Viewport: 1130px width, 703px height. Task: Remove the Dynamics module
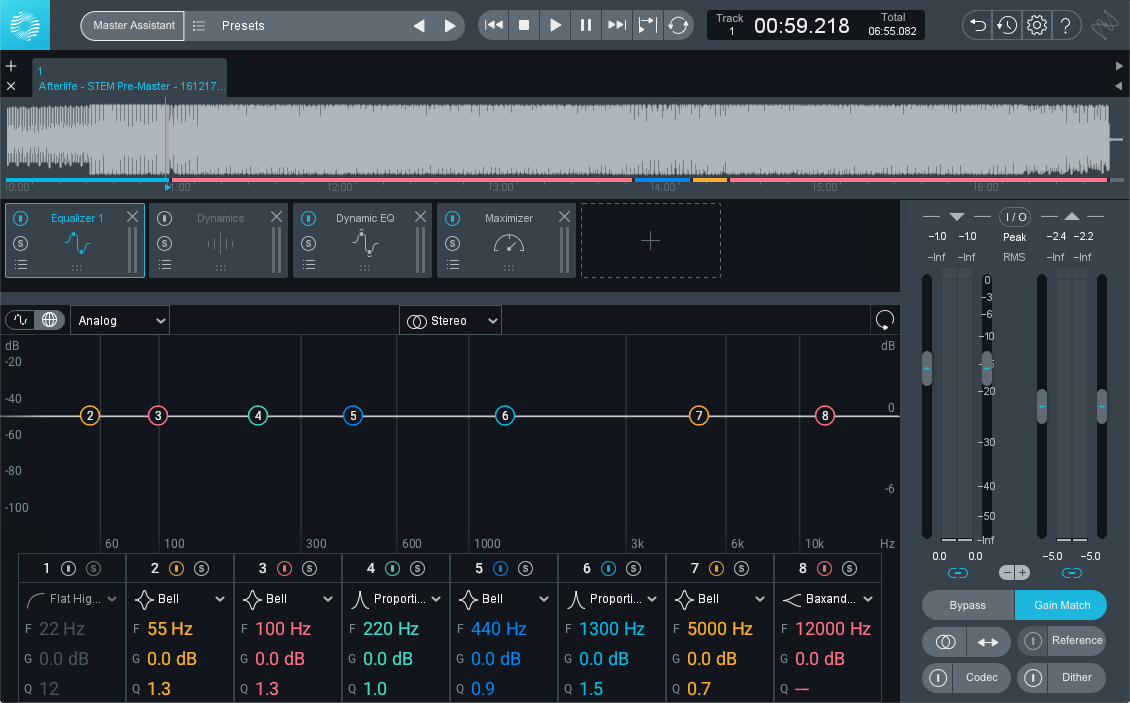(x=276, y=216)
